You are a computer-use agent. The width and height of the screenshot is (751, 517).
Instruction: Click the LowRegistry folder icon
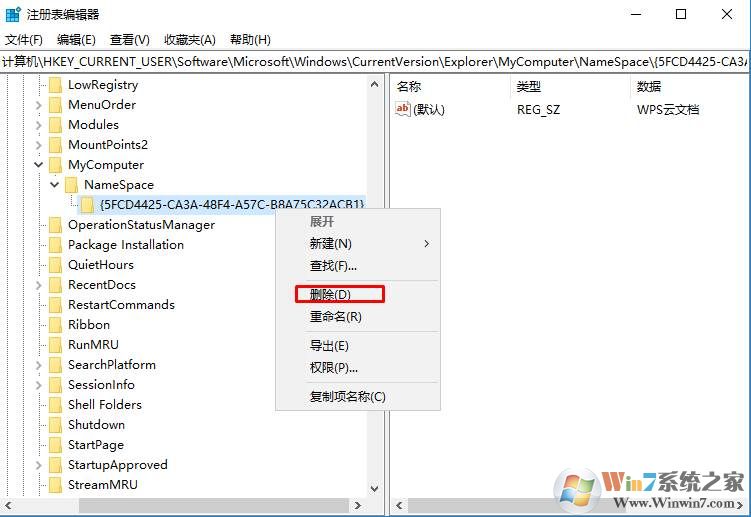coord(56,85)
